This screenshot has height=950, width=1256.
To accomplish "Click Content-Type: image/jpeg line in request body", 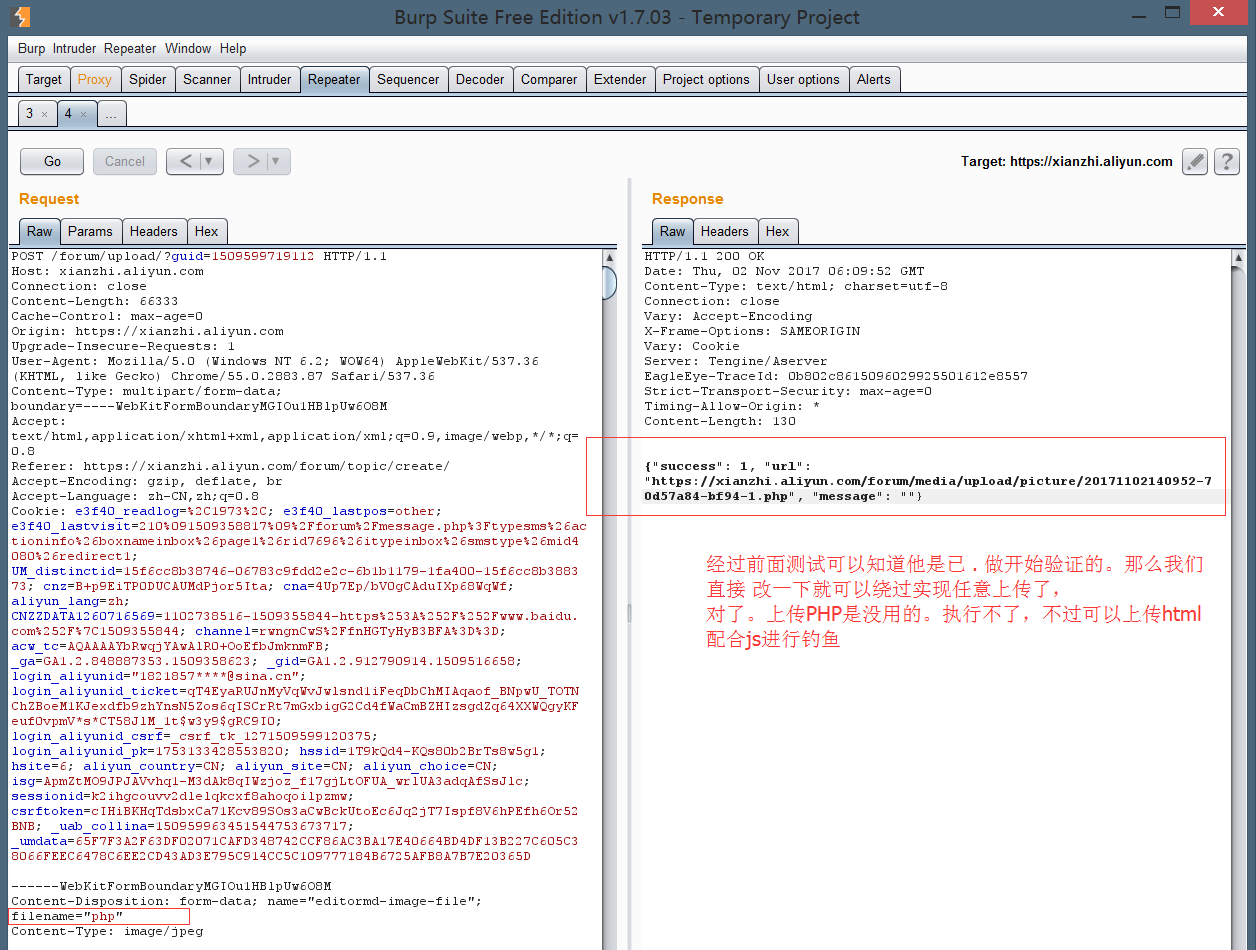I will point(107,931).
